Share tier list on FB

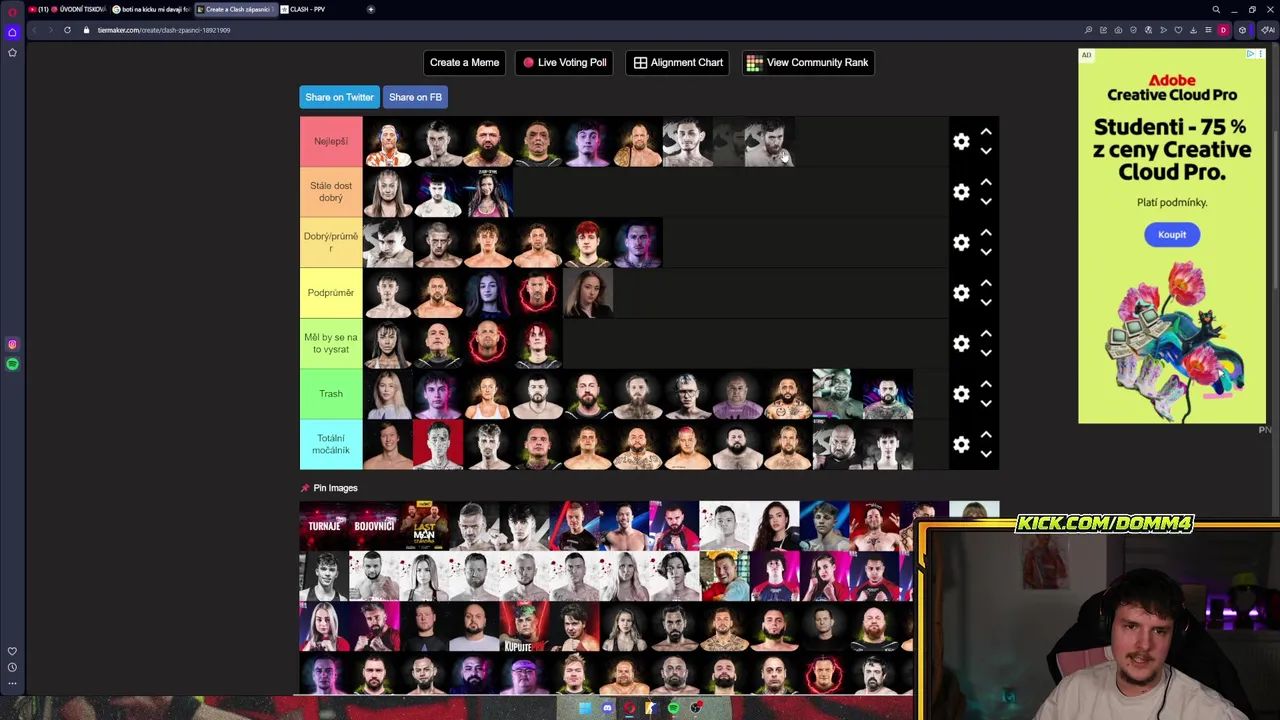pos(415,97)
